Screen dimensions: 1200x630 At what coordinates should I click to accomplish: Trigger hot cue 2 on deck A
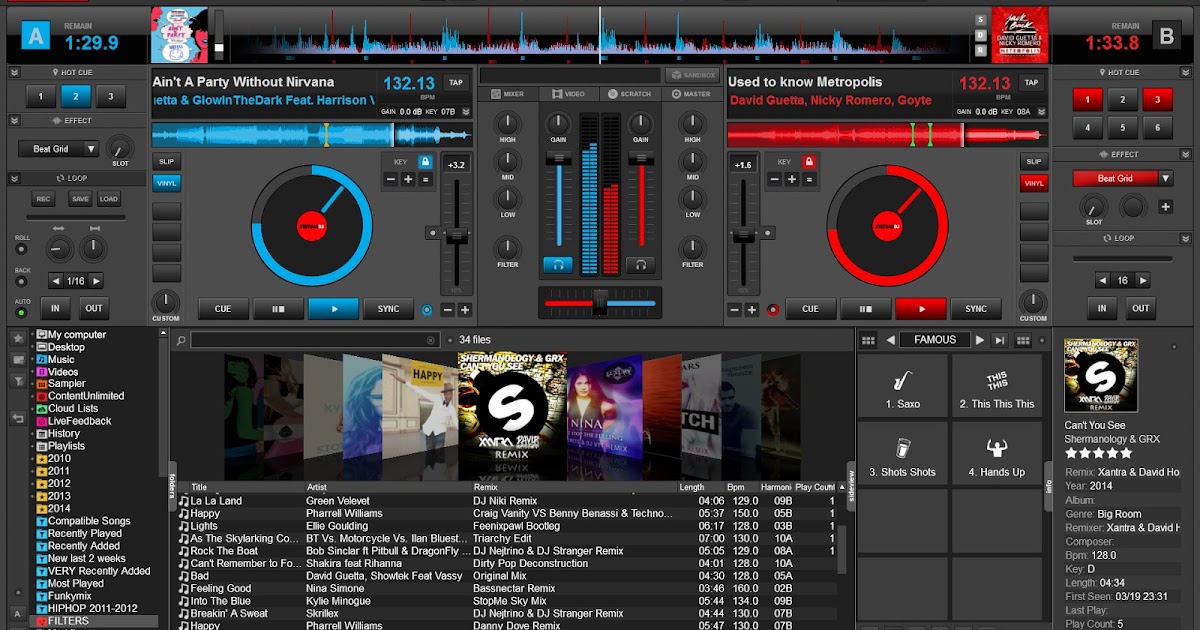pos(75,97)
